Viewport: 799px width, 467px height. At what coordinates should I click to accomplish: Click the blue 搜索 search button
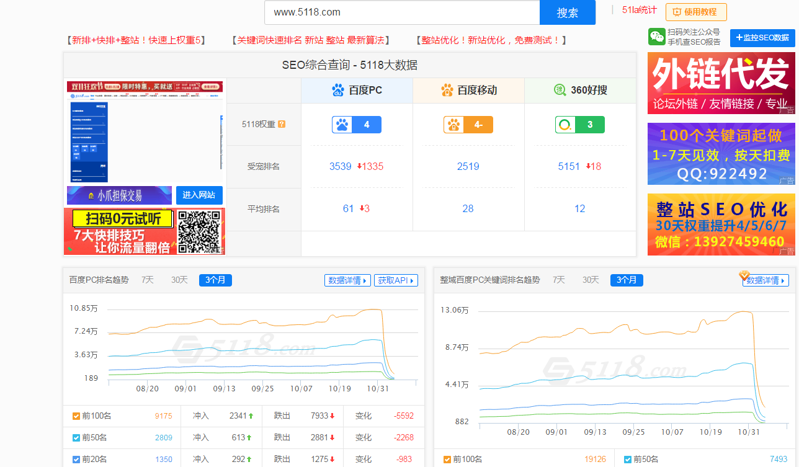[x=567, y=12]
